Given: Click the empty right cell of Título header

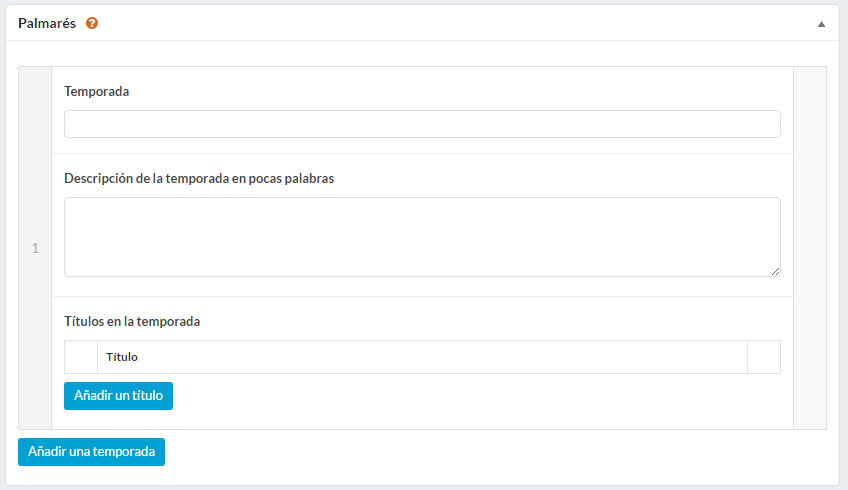Looking at the screenshot, I should pos(764,357).
